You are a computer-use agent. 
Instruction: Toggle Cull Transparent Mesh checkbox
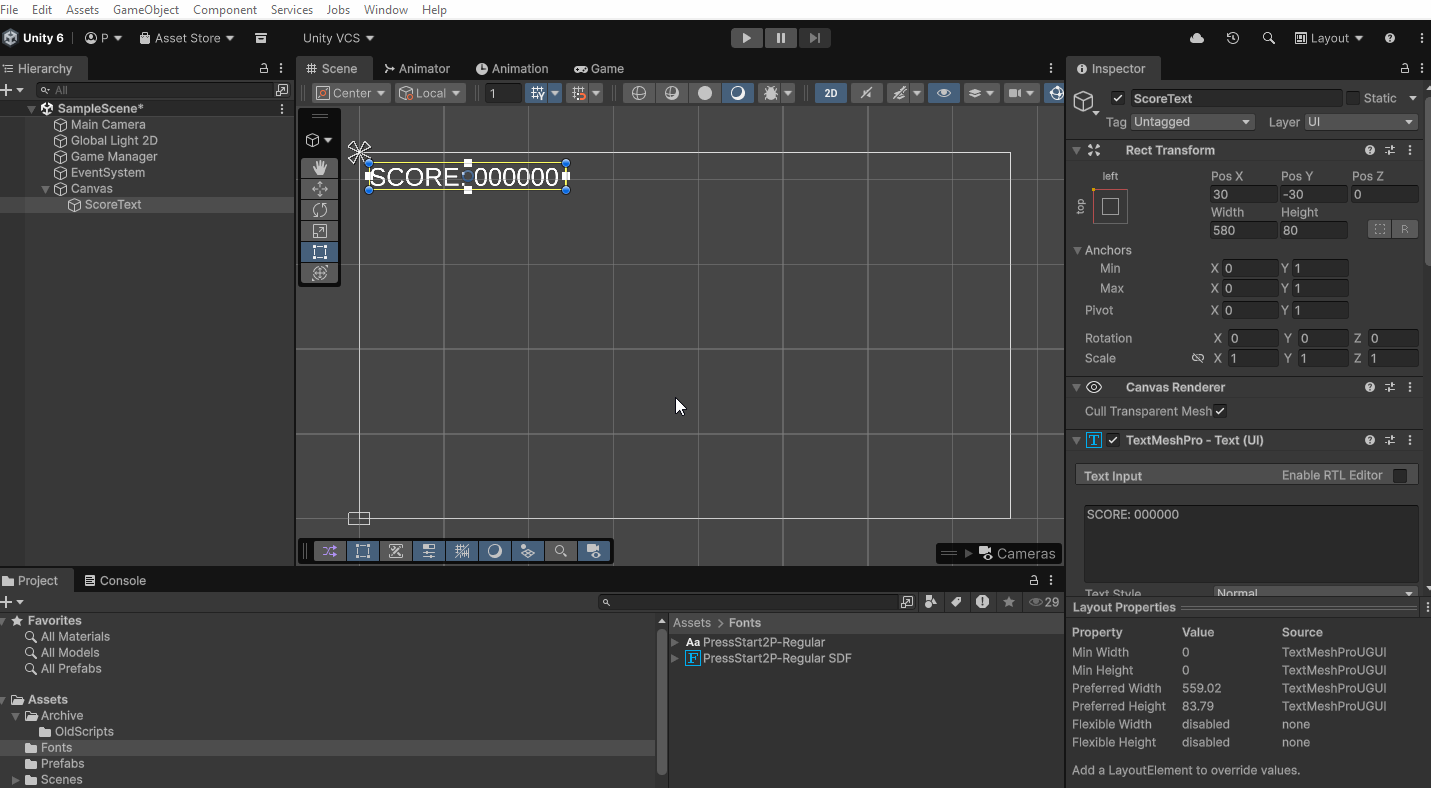[x=1220, y=411]
